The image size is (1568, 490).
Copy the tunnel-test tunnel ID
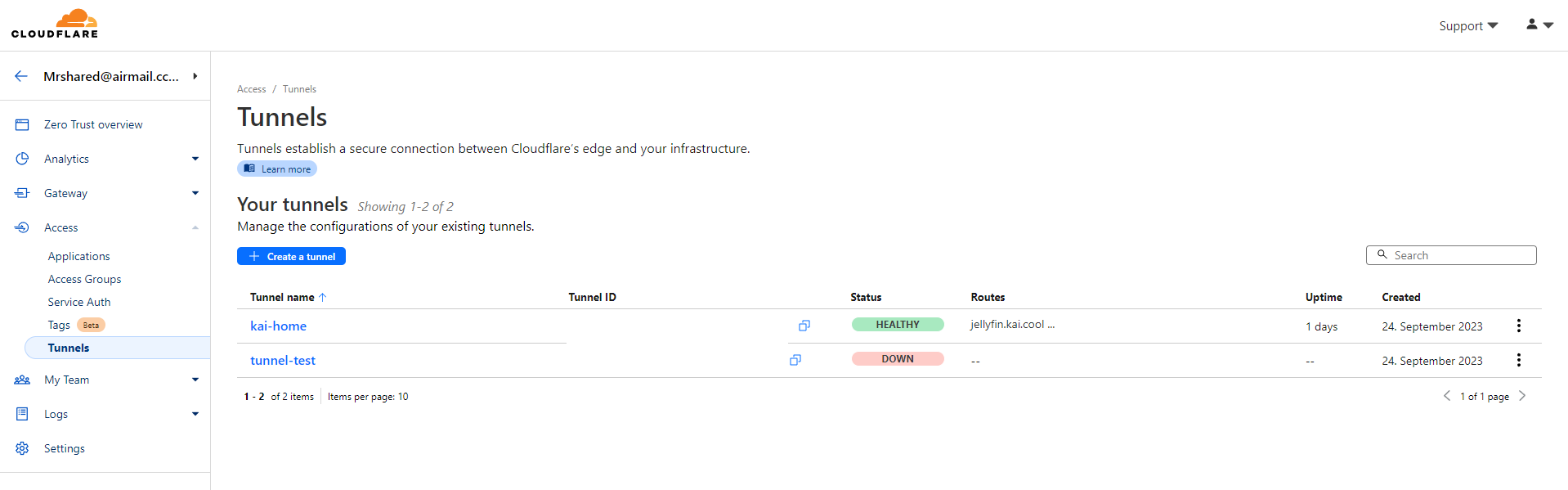pos(795,360)
